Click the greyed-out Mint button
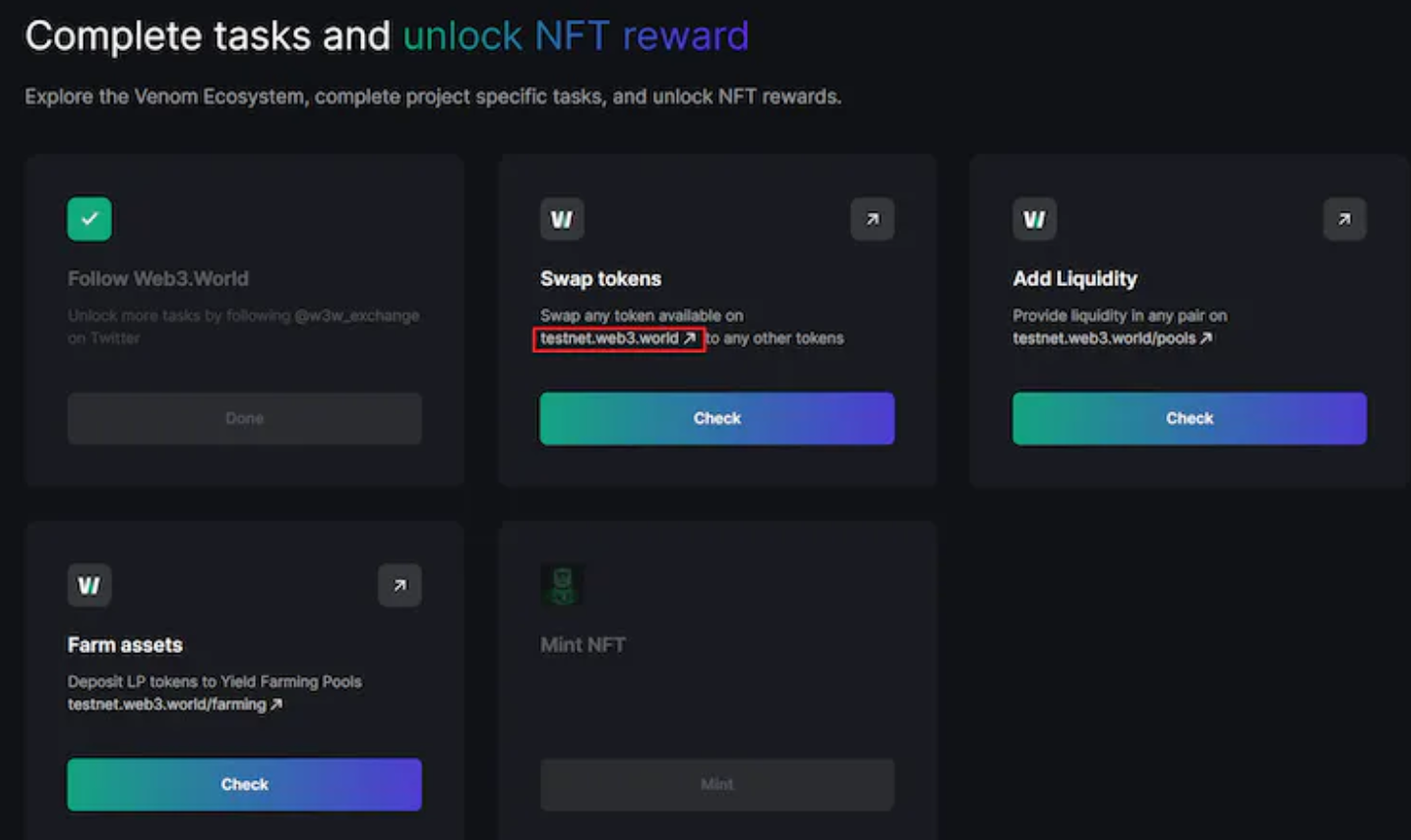Image resolution: width=1411 pixels, height=840 pixels. coord(717,784)
